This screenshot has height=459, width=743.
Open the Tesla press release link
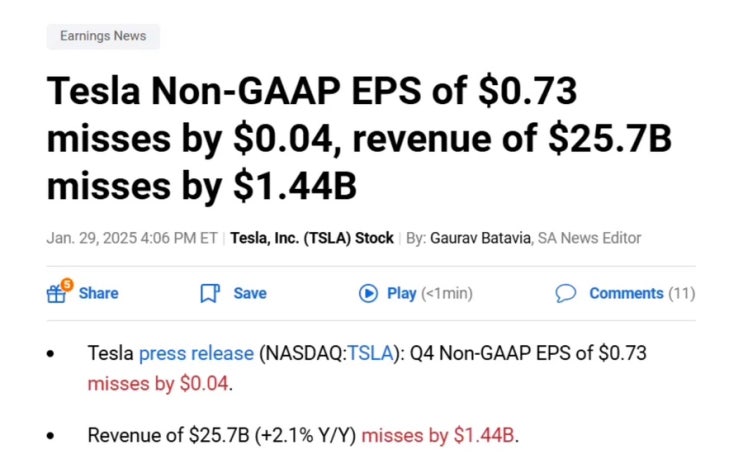click(x=197, y=353)
